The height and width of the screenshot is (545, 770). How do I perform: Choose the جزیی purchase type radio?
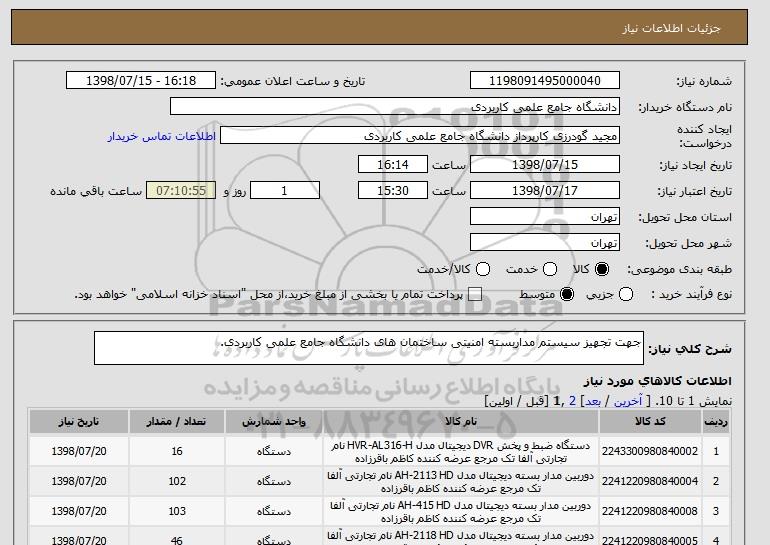pos(626,294)
